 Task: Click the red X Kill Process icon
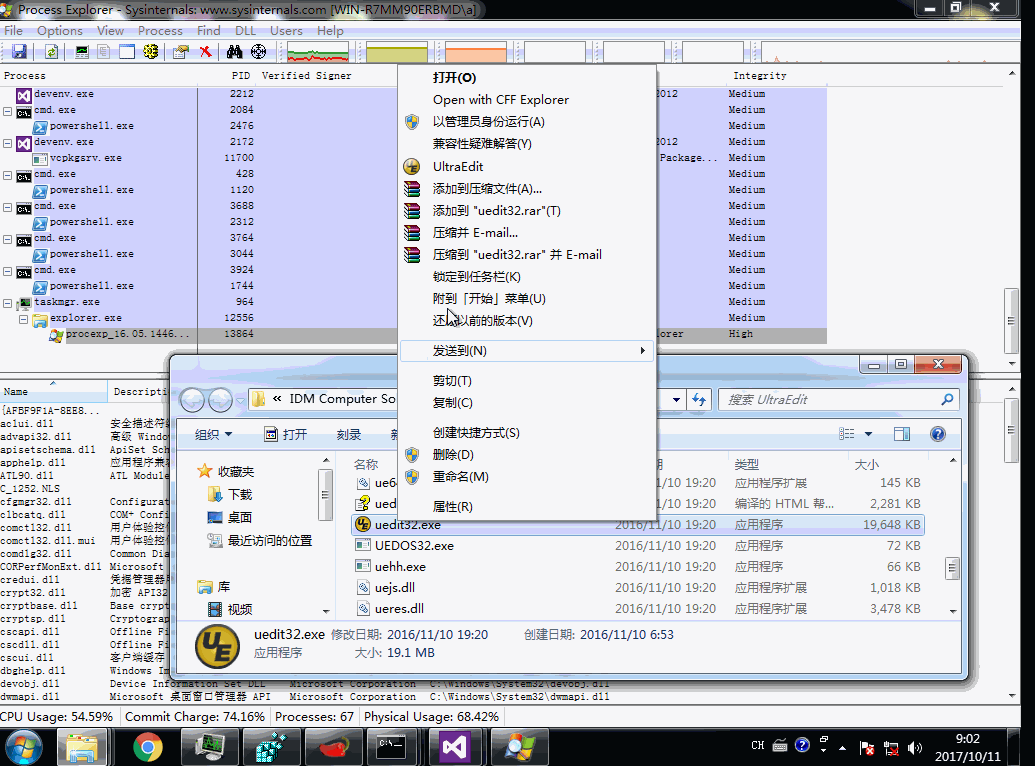206,52
